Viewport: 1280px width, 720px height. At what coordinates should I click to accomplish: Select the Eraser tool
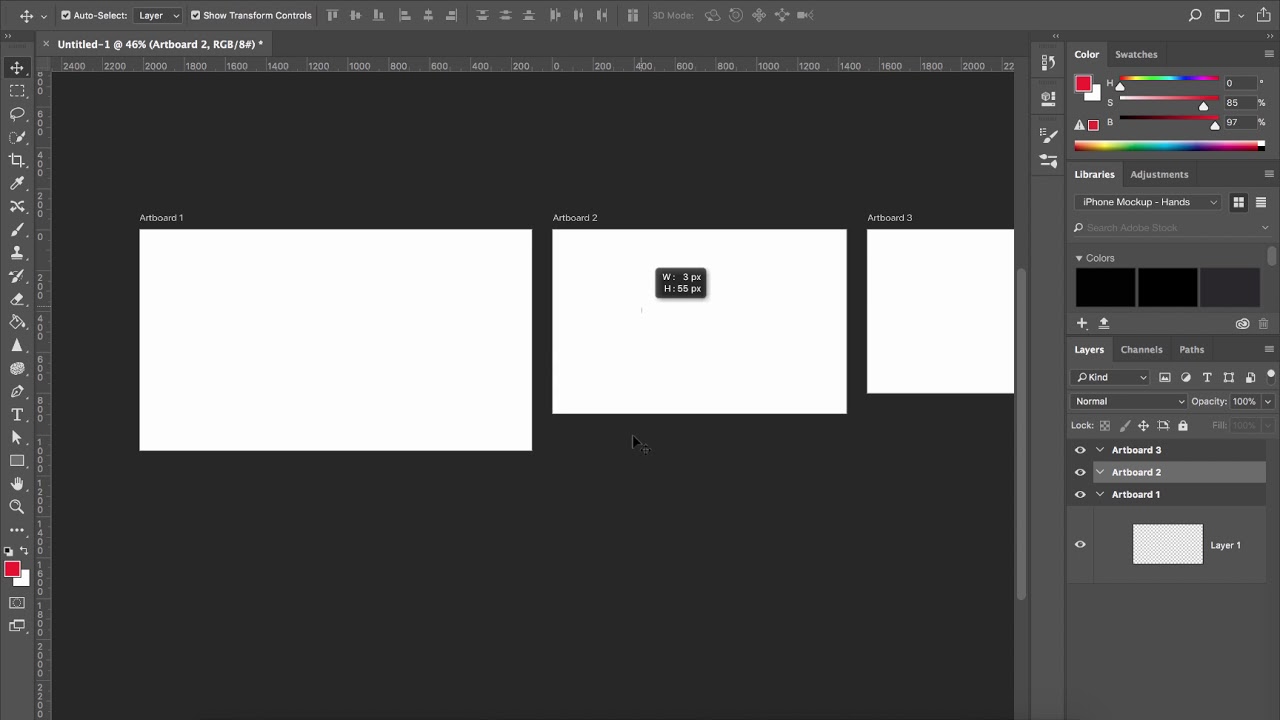point(17,299)
